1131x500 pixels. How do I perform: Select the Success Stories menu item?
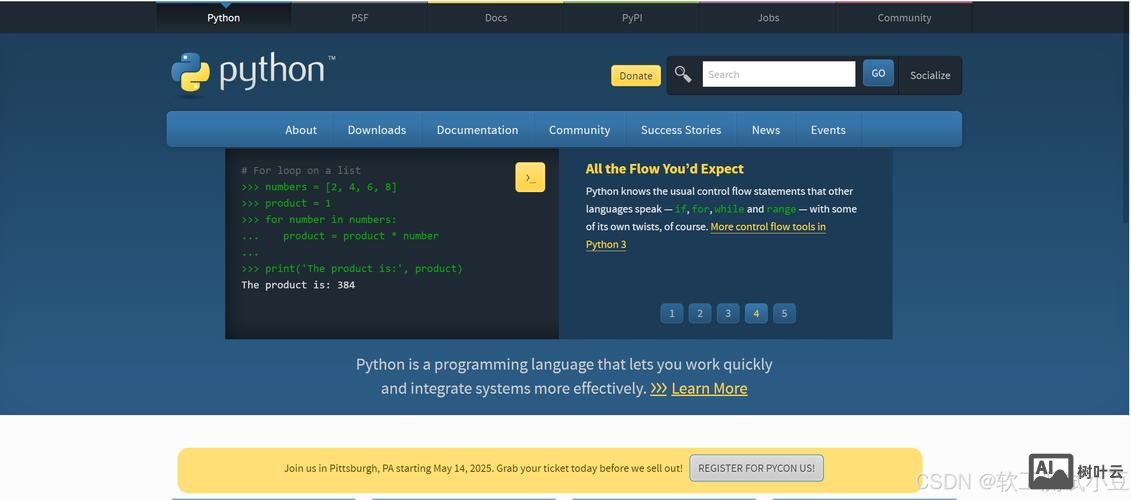coord(680,130)
